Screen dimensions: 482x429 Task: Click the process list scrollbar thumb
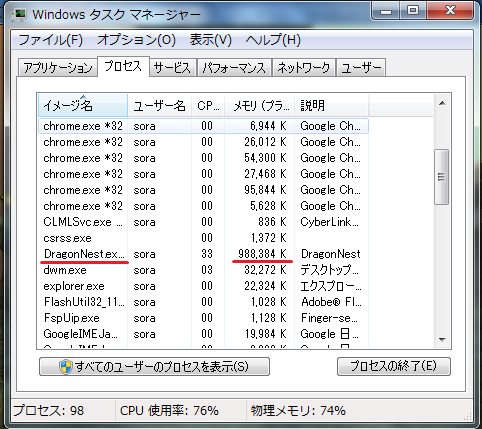442,177
